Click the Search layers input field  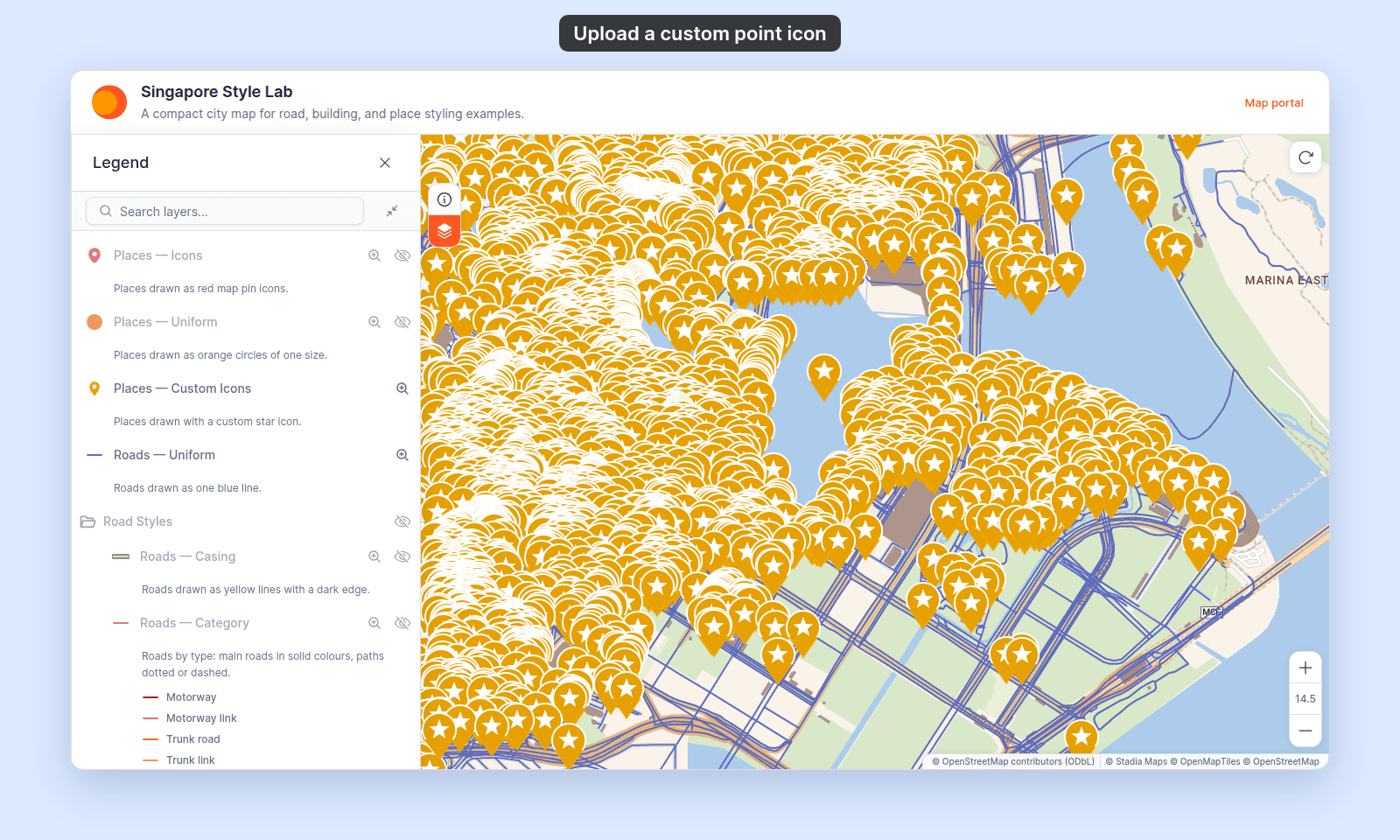[225, 211]
